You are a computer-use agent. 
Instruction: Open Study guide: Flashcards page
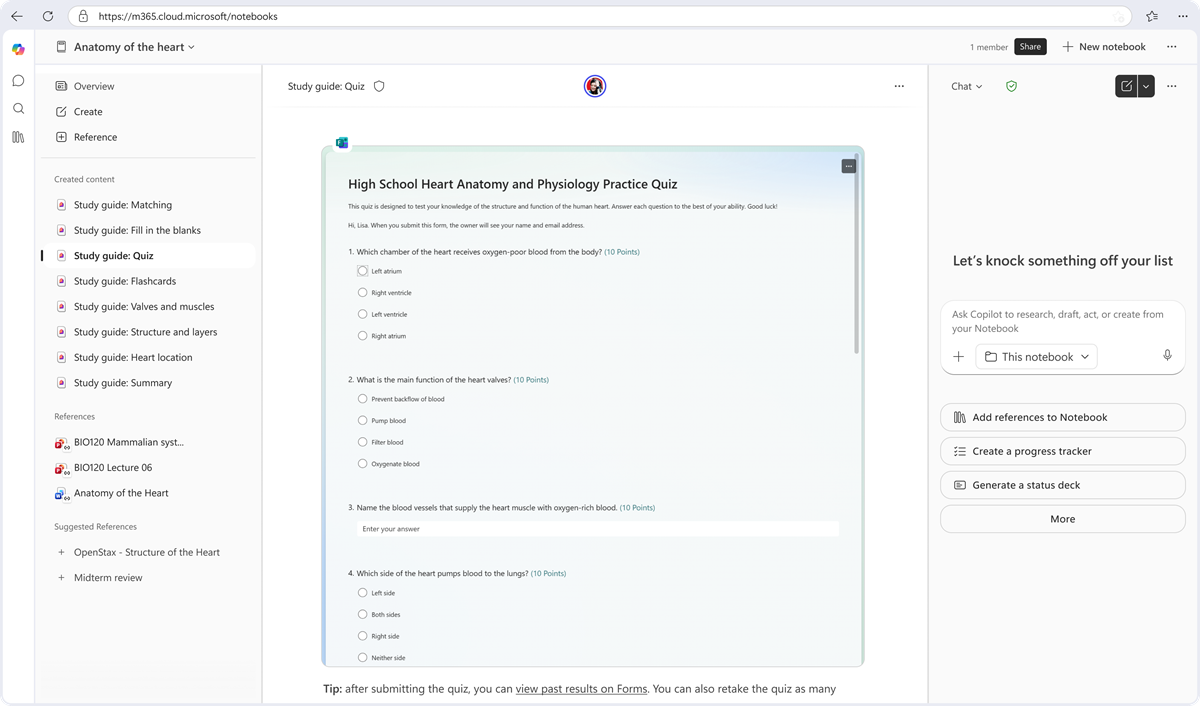tap(125, 281)
